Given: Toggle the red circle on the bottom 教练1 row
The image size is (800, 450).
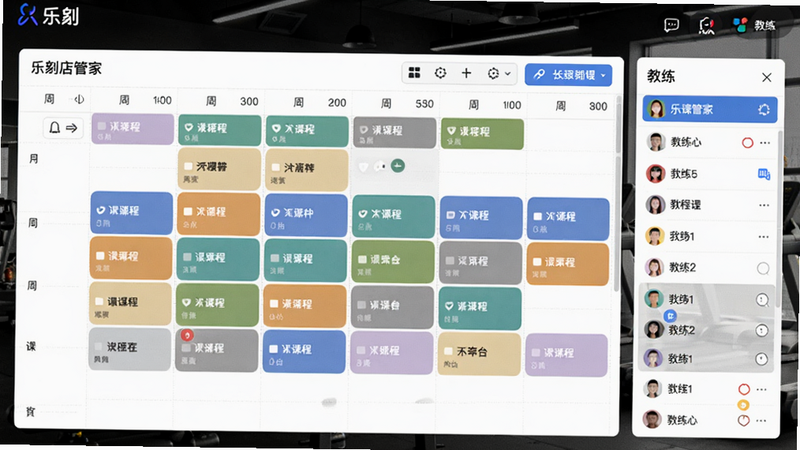Looking at the screenshot, I should click(x=744, y=390).
